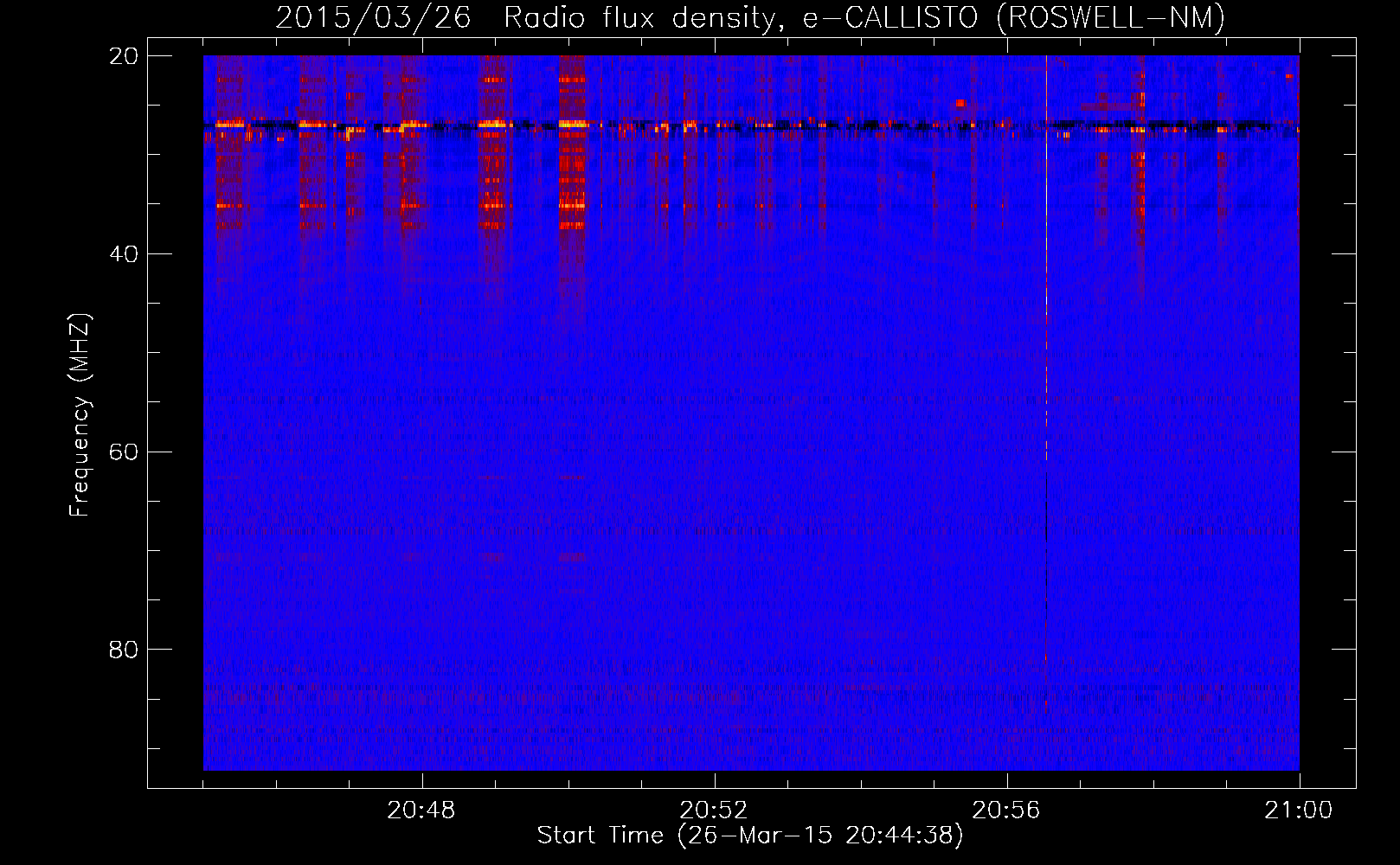Click the '21:00' time tick label
The image size is (1400, 865).
(1299, 811)
